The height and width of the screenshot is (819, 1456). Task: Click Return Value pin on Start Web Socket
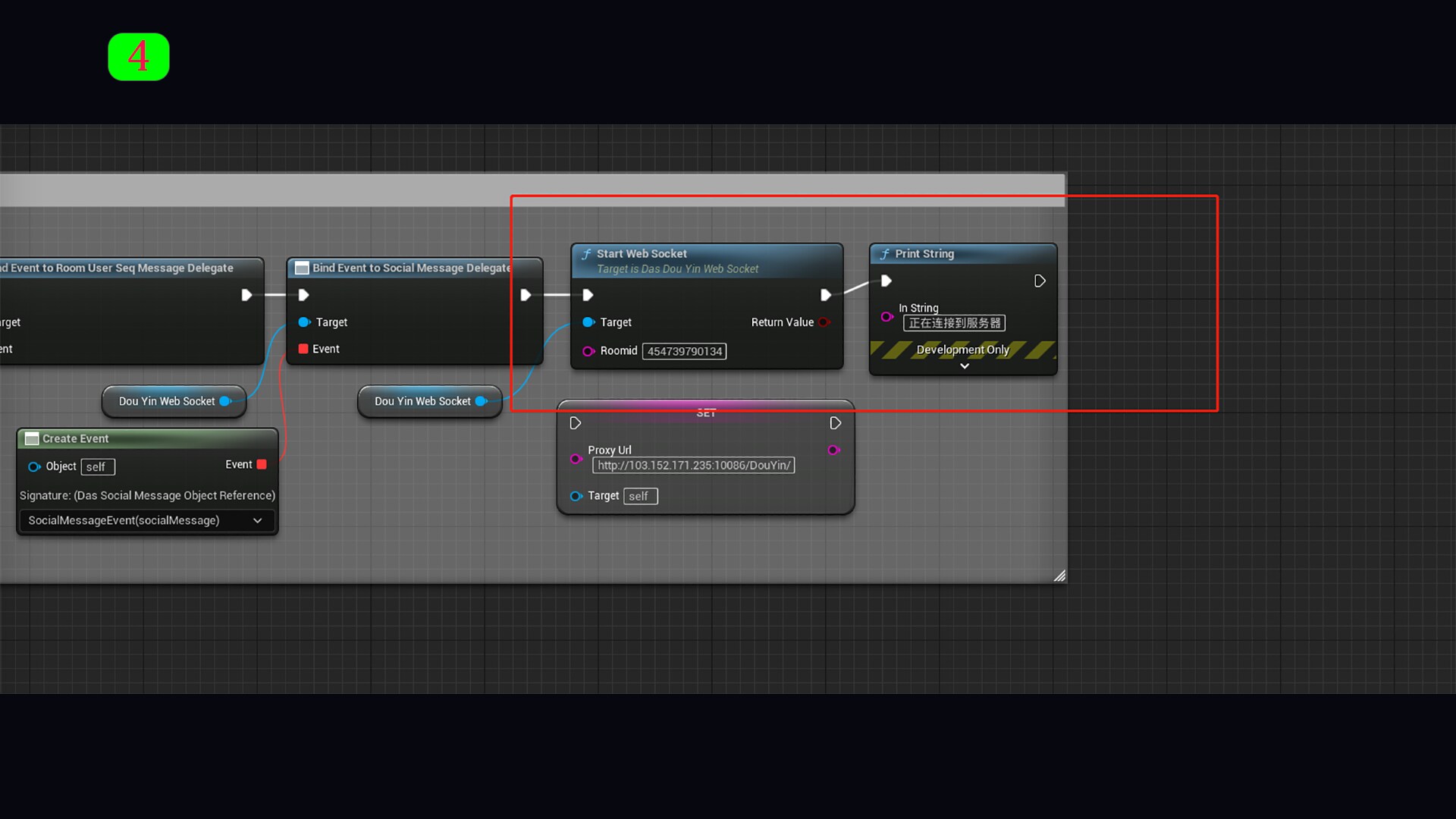click(x=824, y=322)
